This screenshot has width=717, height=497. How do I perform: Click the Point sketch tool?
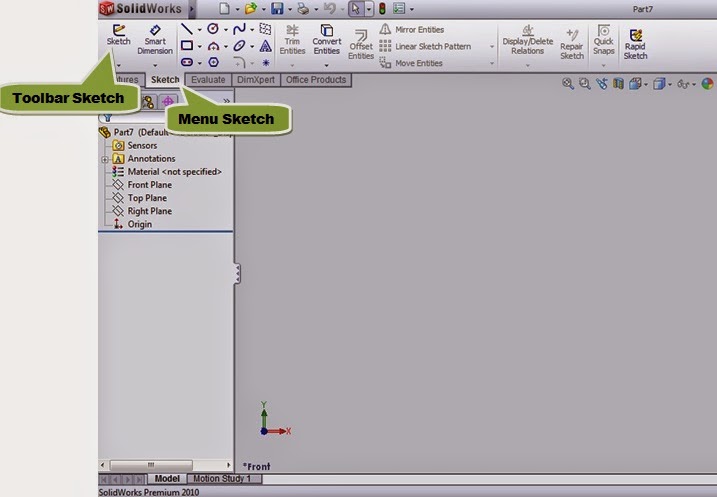(x=266, y=62)
